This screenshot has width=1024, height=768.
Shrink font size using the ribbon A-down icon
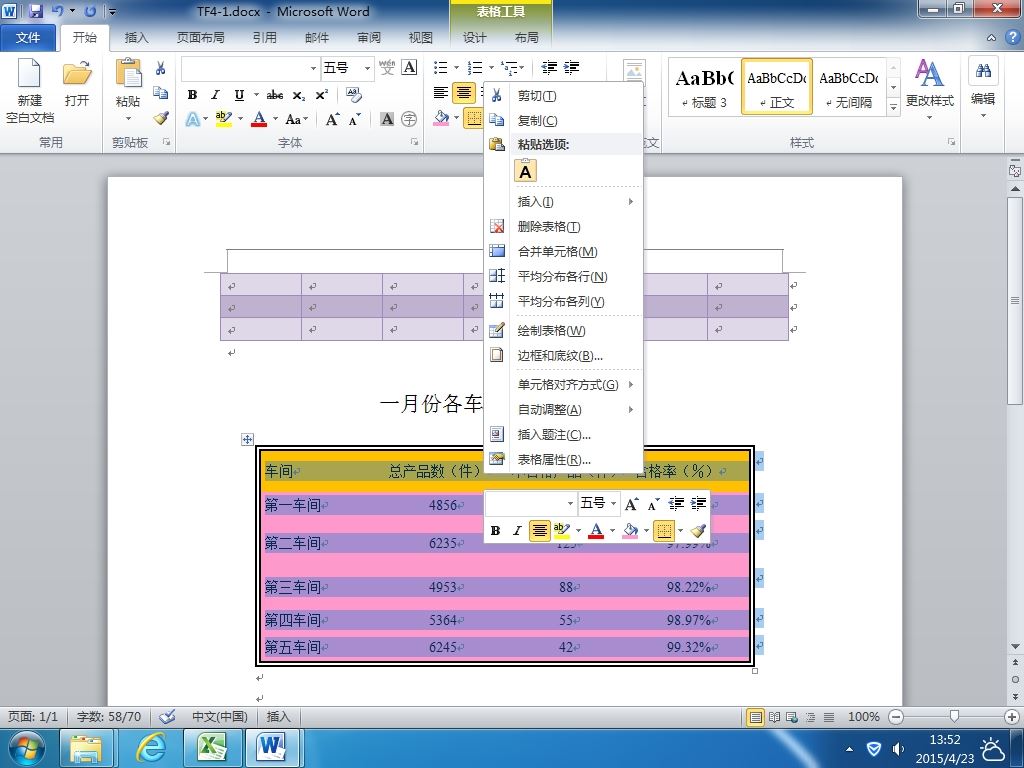click(355, 119)
